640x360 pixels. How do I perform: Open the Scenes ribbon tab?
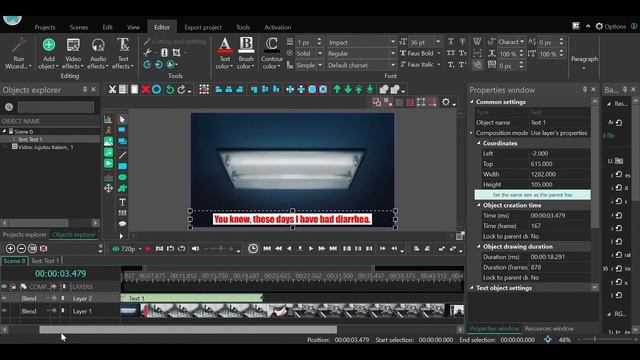pos(78,27)
